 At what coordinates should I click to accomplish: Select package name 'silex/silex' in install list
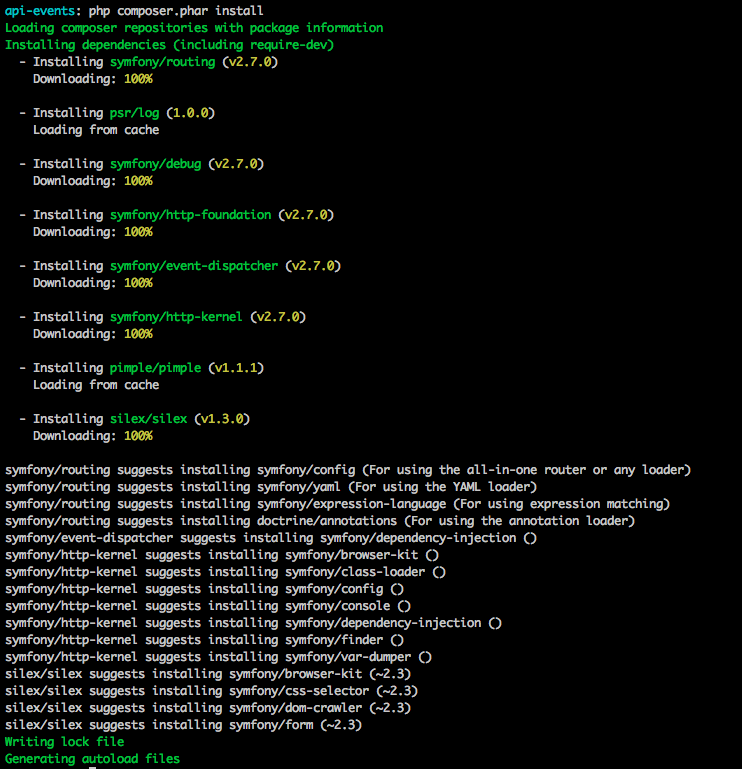point(149,419)
